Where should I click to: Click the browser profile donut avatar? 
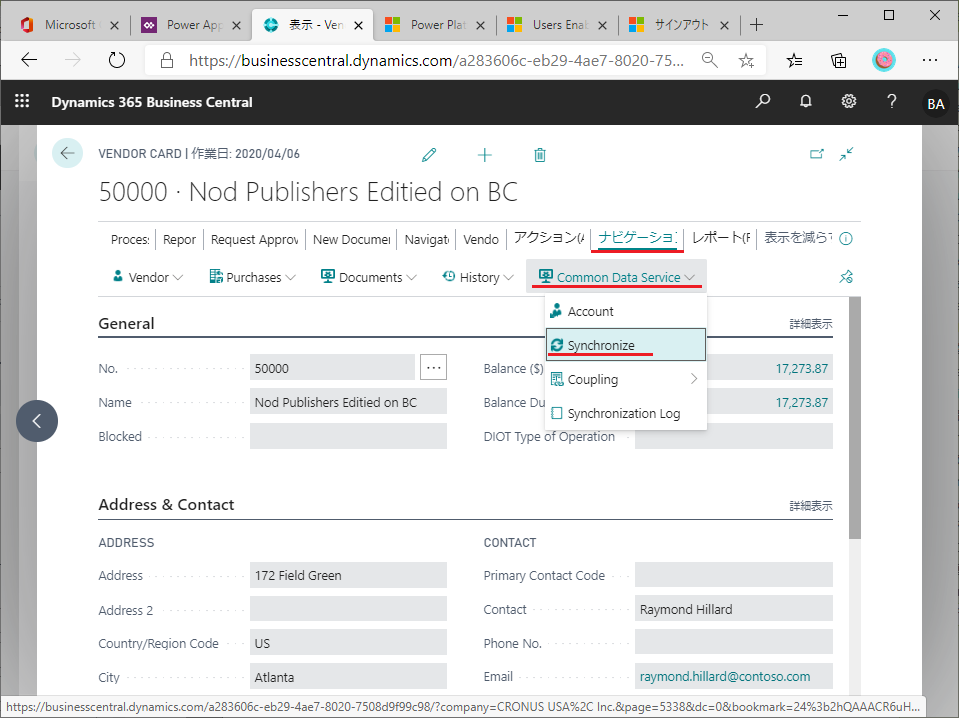coord(883,60)
